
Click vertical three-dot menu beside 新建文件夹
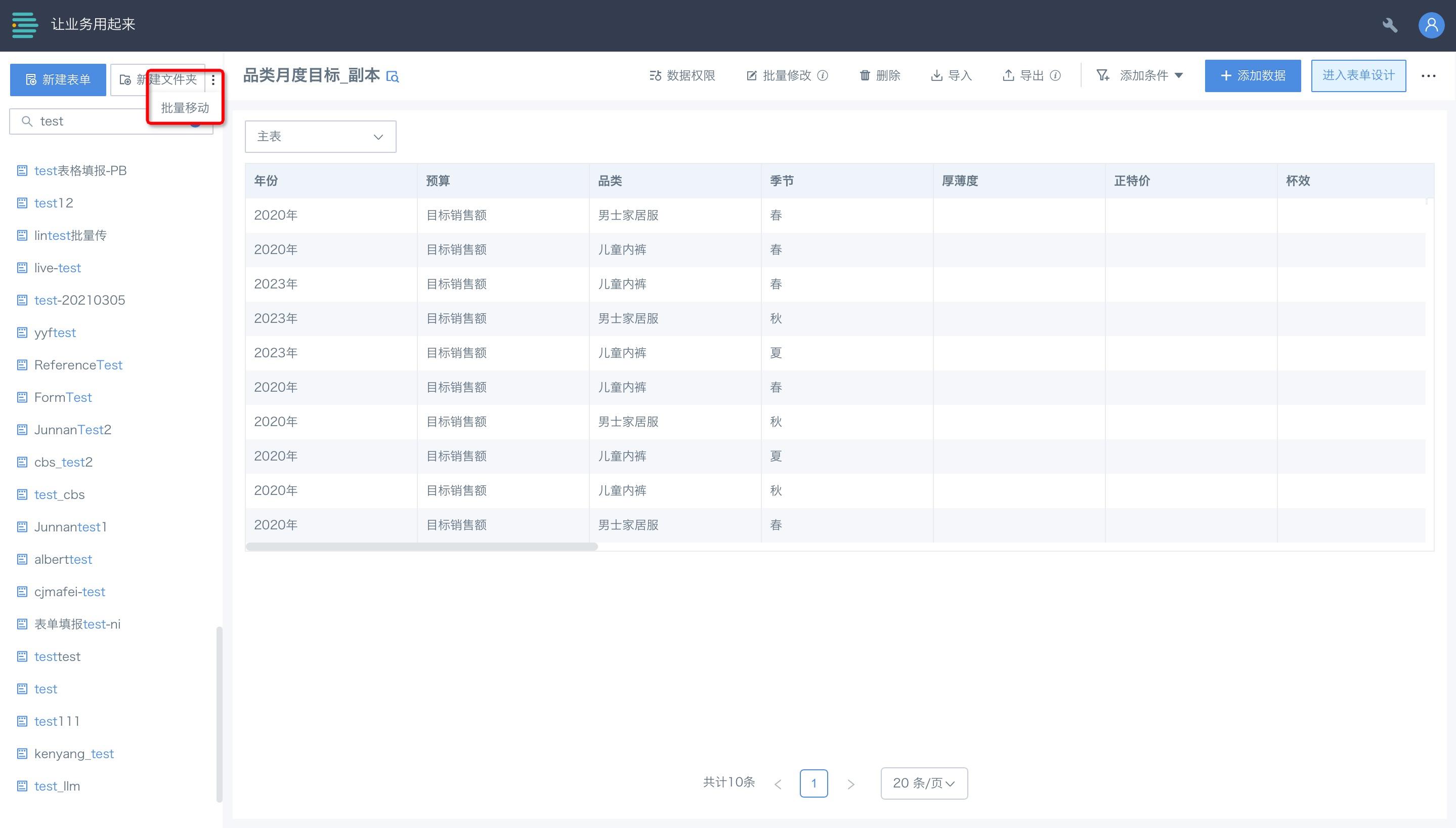[x=213, y=80]
